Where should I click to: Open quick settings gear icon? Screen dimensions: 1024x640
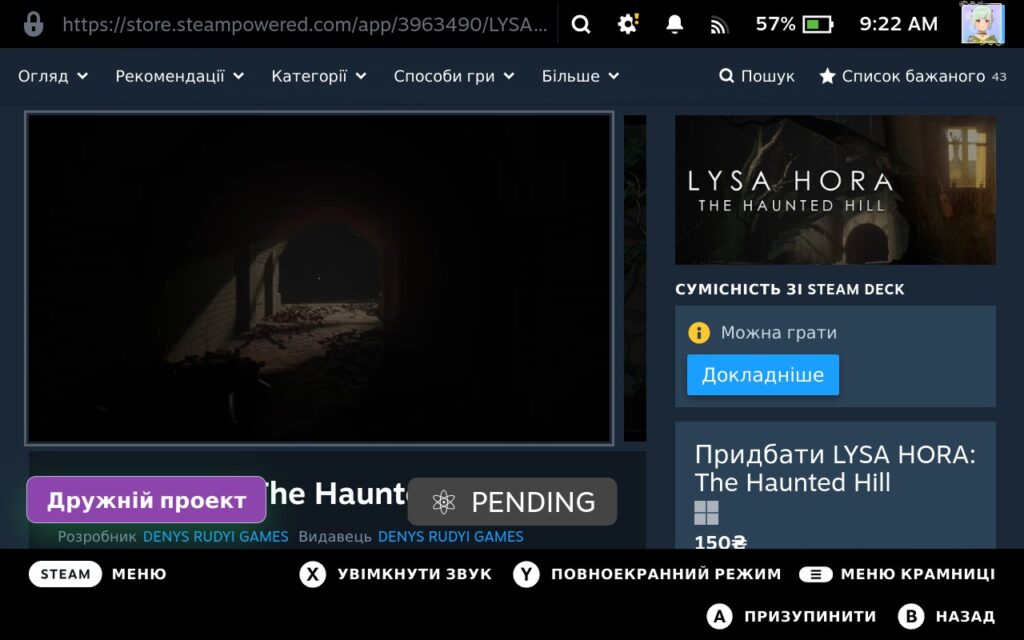pyautogui.click(x=628, y=25)
